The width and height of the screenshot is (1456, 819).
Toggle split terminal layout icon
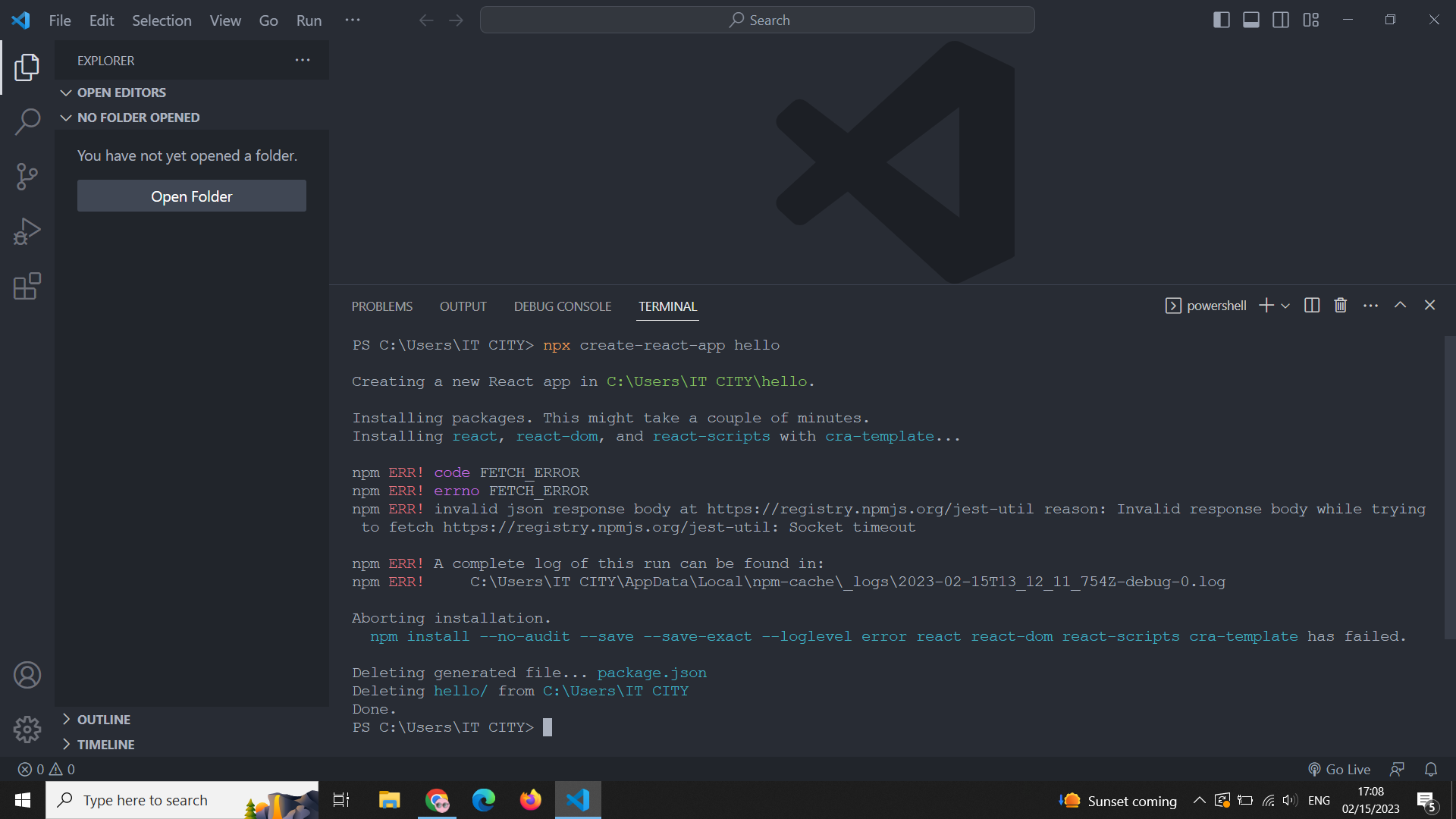pyautogui.click(x=1311, y=305)
